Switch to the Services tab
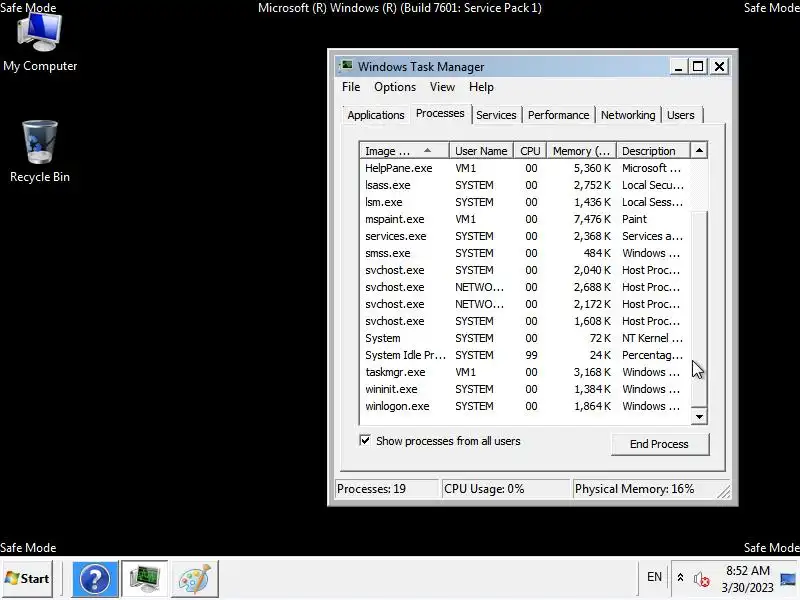 [x=496, y=115]
